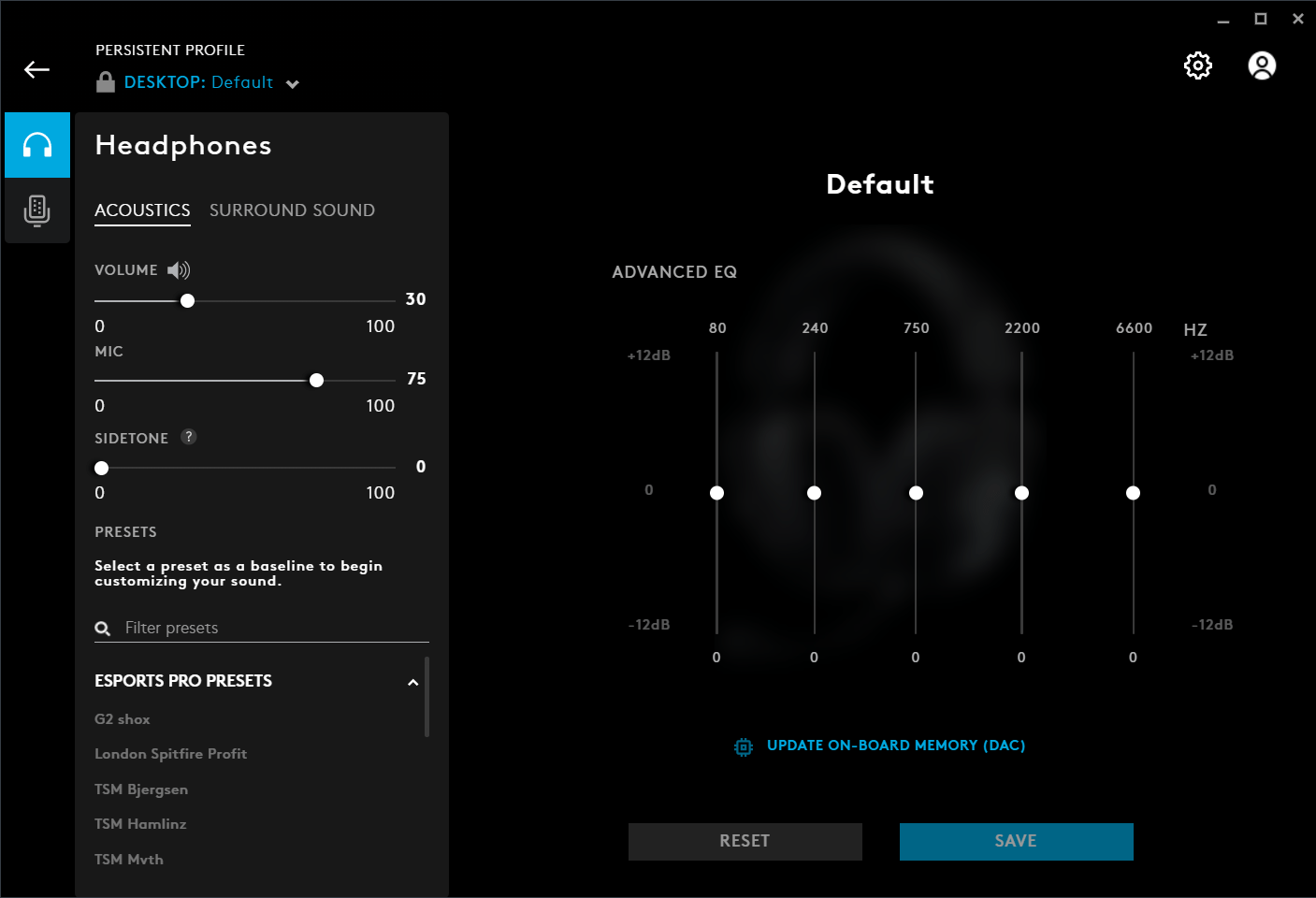Click the 80 Hz EQ slider handle
The image size is (1316, 898).
click(716, 493)
